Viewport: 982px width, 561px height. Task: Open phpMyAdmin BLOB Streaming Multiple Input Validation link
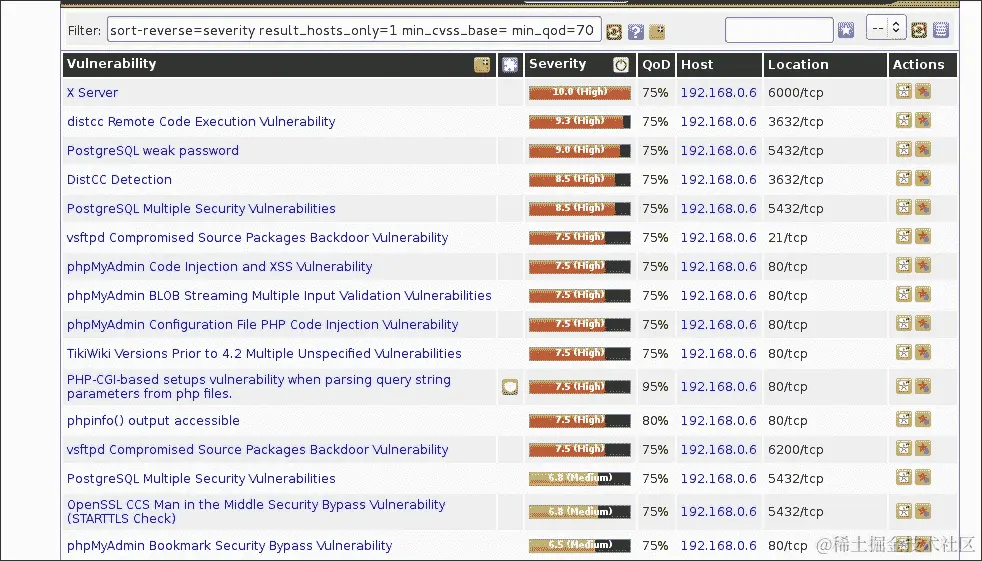pos(279,296)
